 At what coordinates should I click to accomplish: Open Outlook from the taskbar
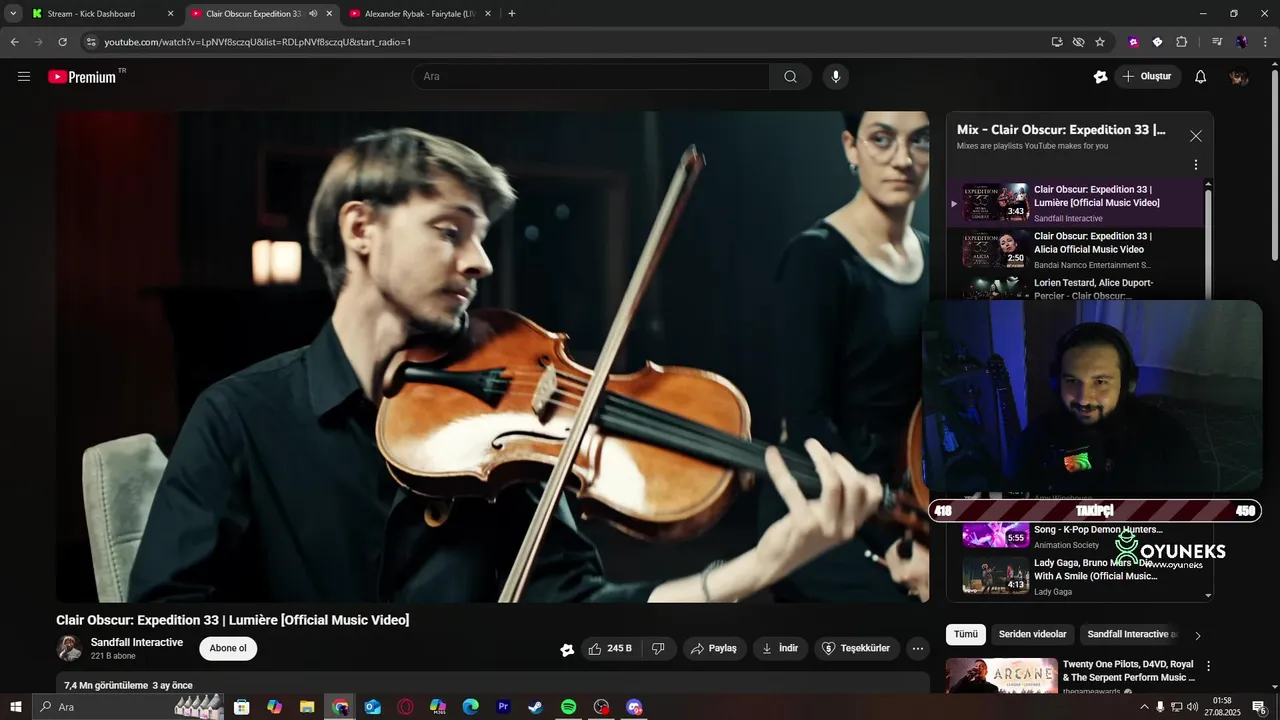pyautogui.click(x=372, y=707)
